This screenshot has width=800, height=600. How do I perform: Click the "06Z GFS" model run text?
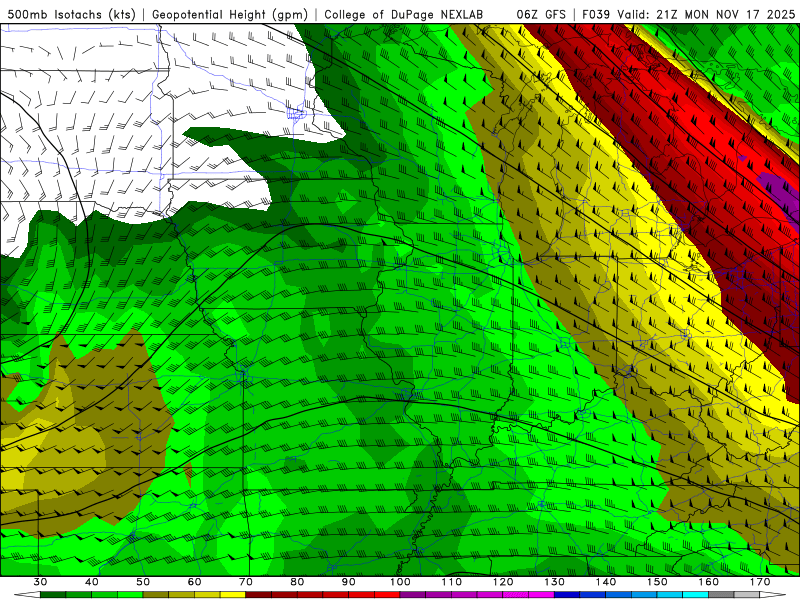click(x=541, y=14)
